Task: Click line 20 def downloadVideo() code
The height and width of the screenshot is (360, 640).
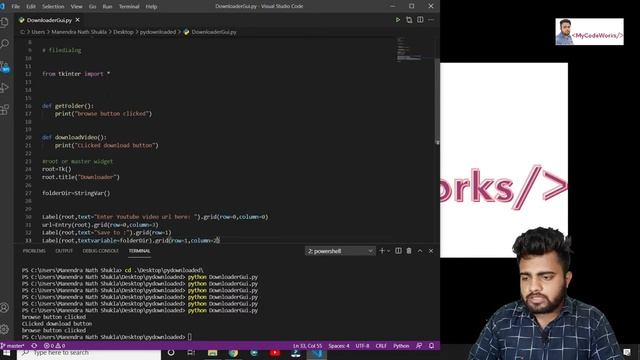Action: [x=74, y=138]
